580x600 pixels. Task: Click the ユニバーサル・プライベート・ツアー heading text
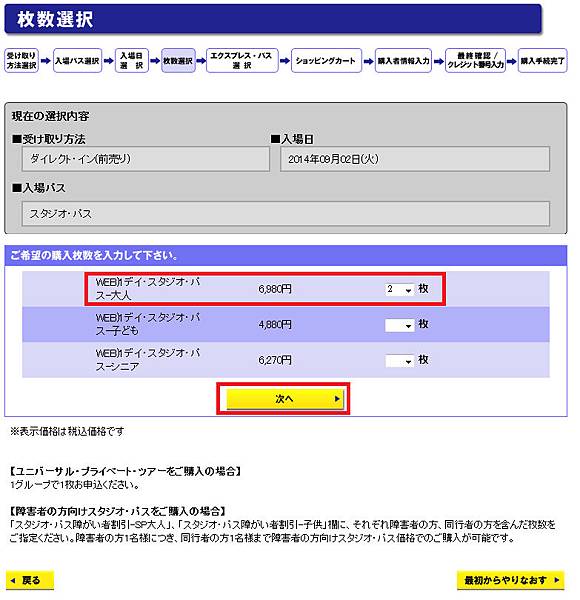(126, 471)
